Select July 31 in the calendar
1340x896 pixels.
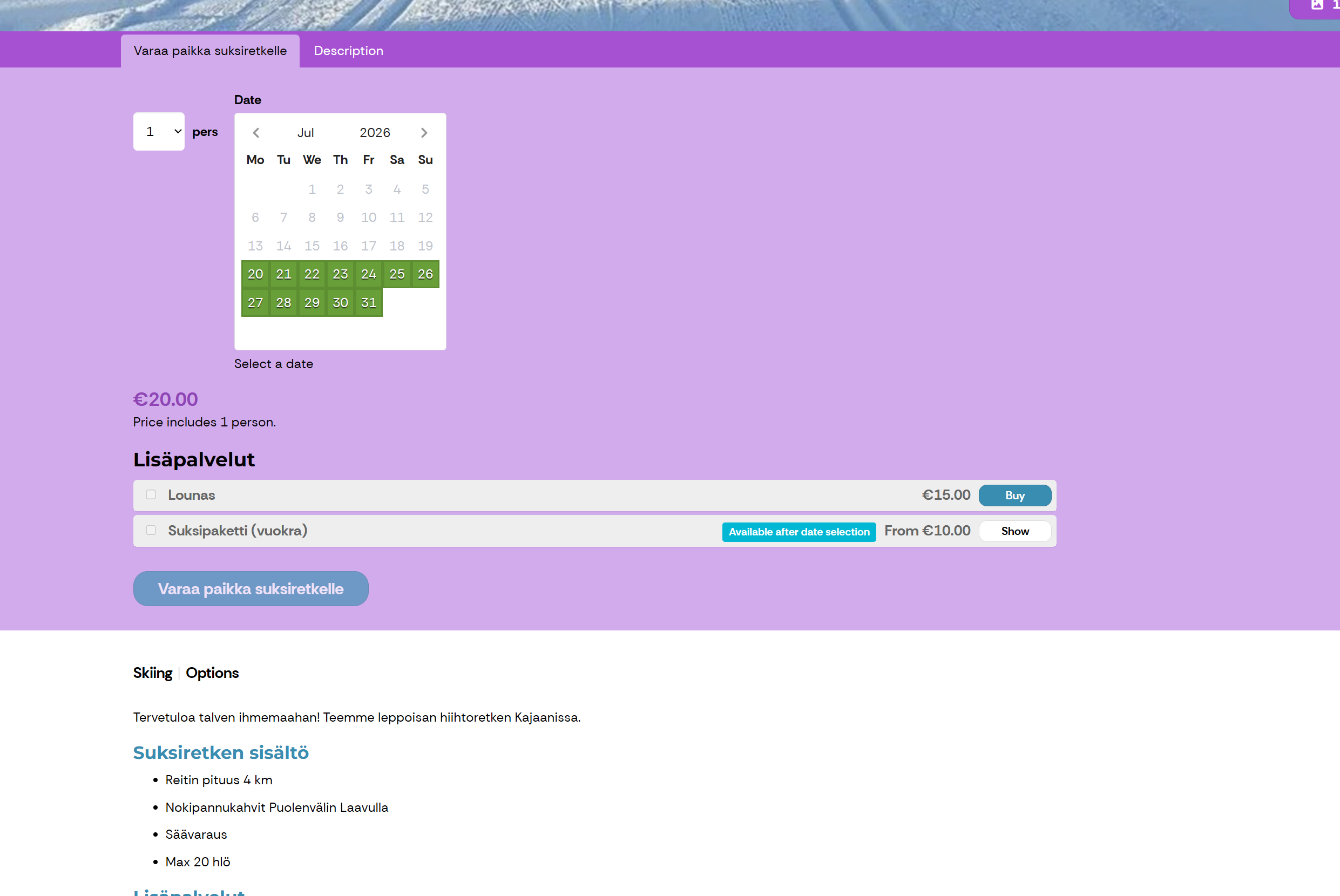pos(369,303)
